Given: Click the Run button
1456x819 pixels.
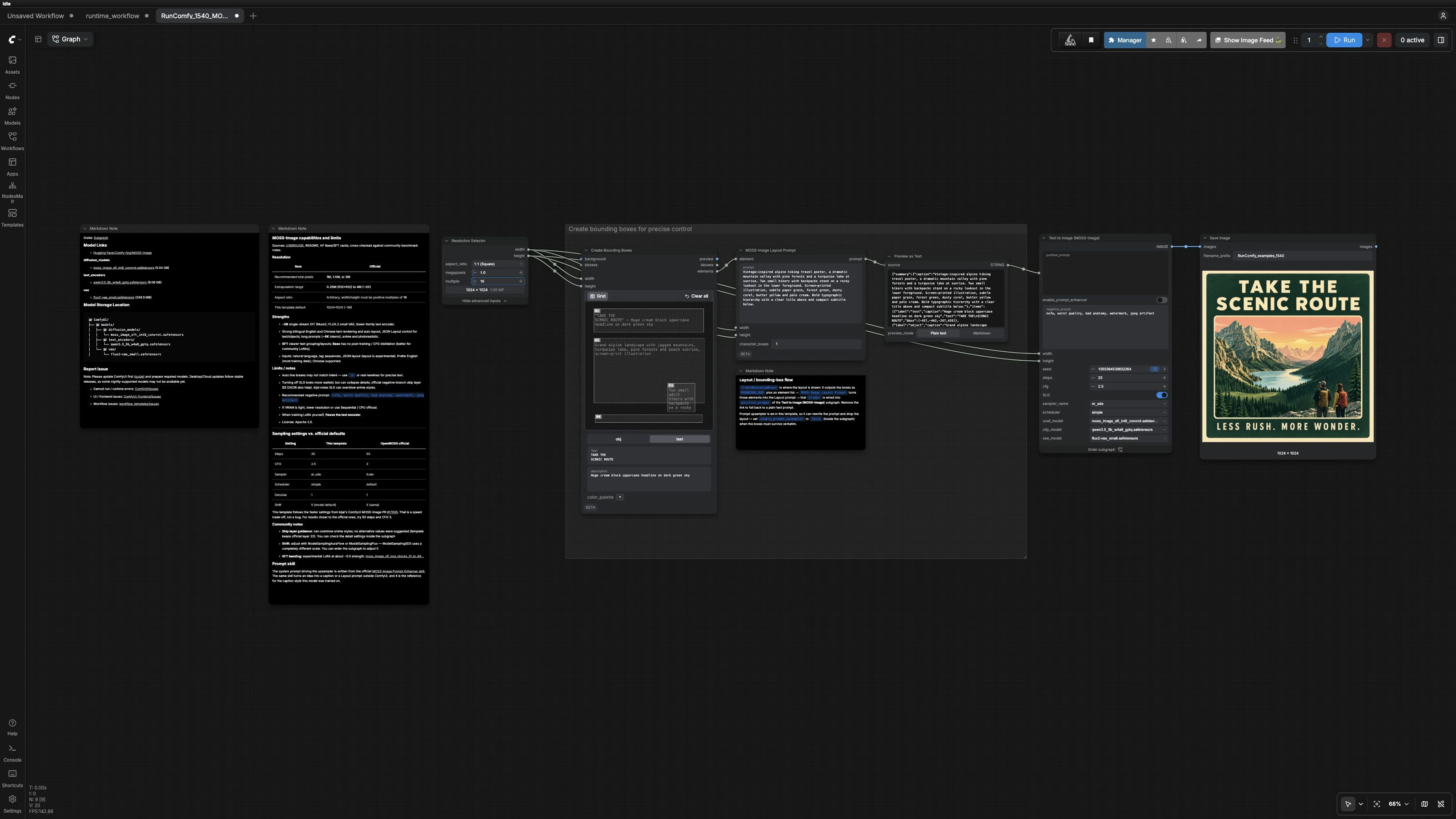Looking at the screenshot, I should 1344,40.
